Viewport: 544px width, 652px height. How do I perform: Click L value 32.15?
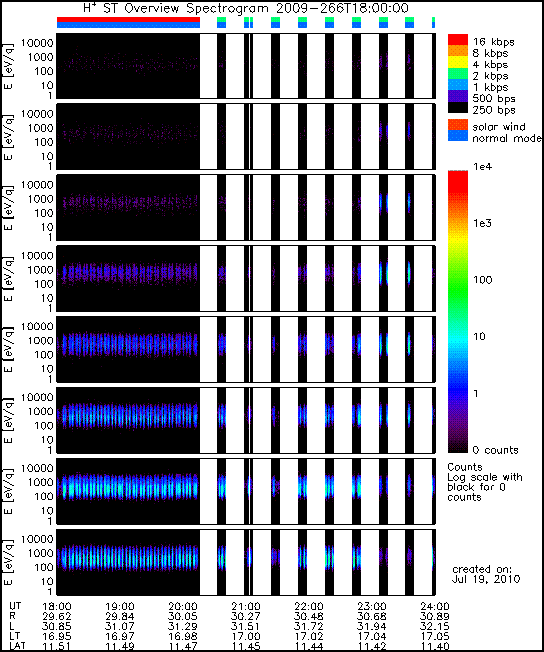tap(435, 627)
